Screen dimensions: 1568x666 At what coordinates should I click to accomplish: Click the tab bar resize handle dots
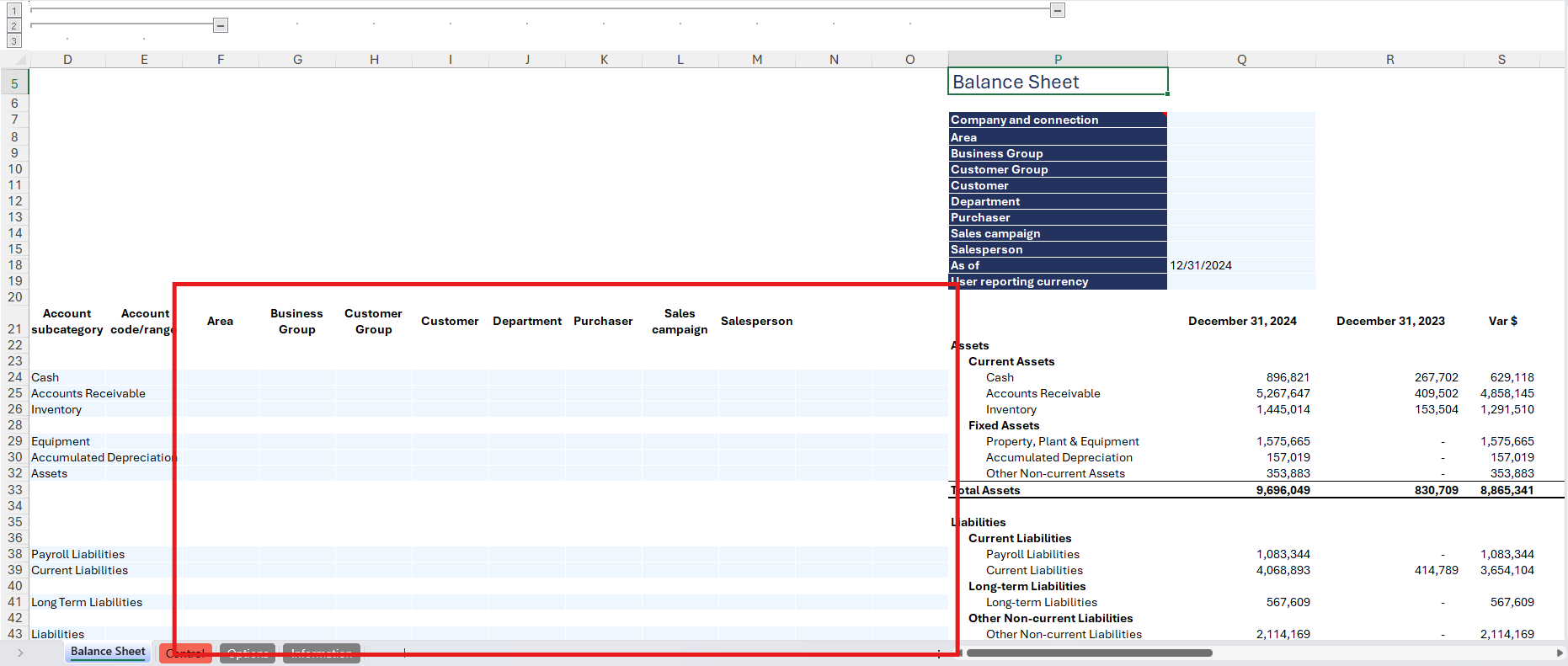(939, 653)
